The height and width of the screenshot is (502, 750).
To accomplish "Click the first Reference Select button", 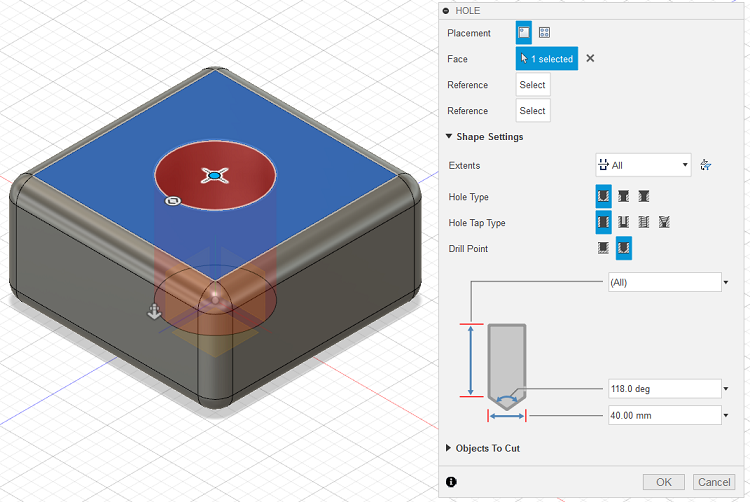I will click(x=533, y=85).
